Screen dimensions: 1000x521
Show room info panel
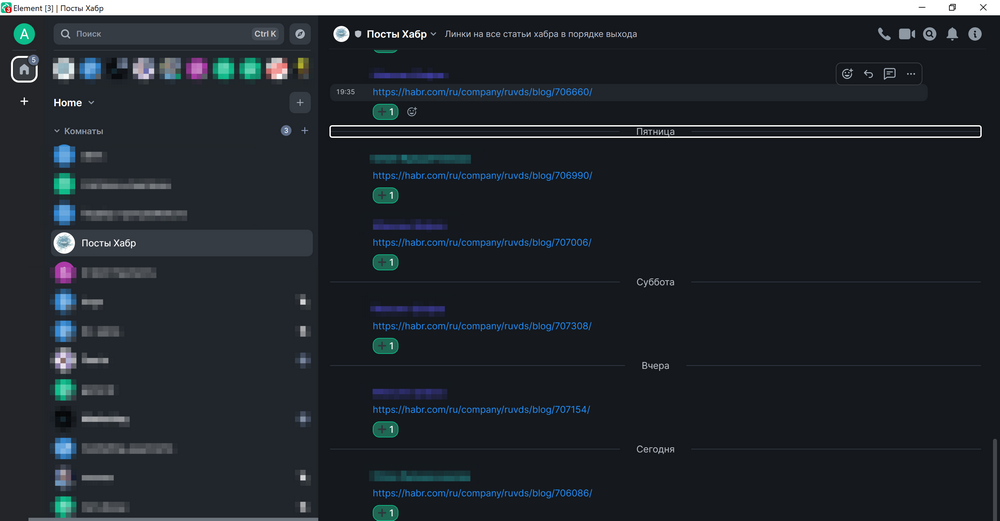975,34
